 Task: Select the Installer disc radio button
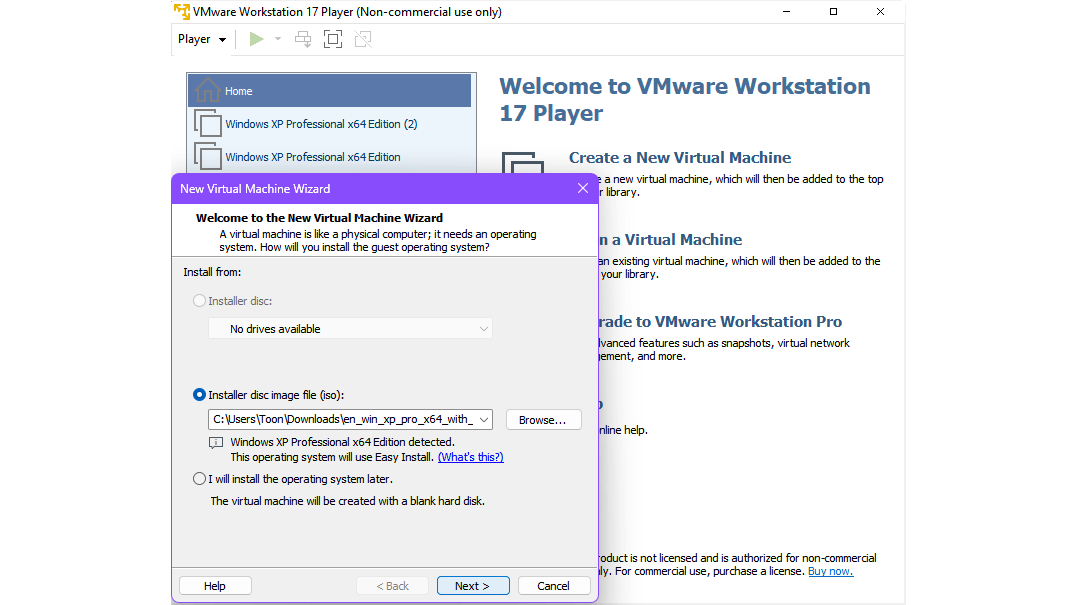pyautogui.click(x=199, y=300)
